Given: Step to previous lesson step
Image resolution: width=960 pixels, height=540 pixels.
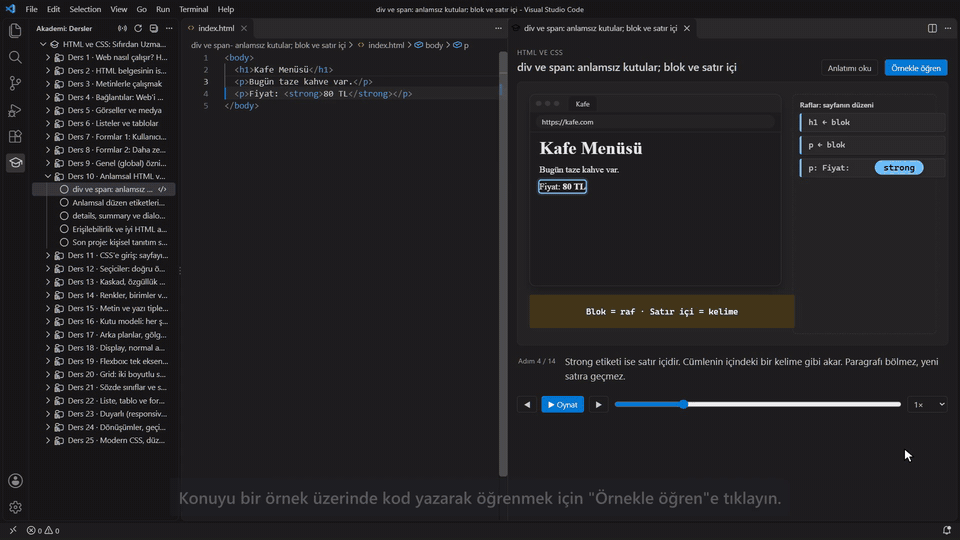Looking at the screenshot, I should click(527, 405).
